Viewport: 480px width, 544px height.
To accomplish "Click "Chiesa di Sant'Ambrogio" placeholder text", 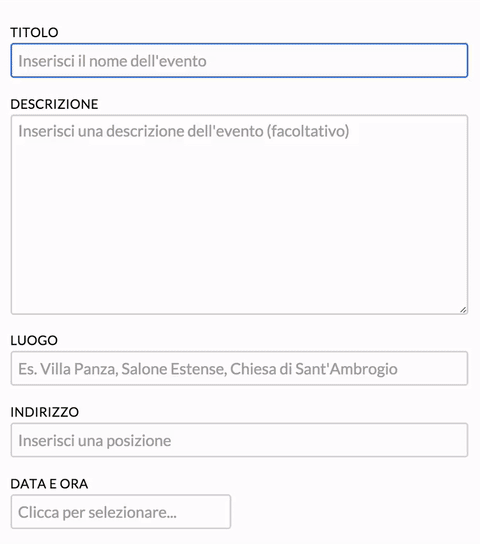I will pyautogui.click(x=314, y=369).
